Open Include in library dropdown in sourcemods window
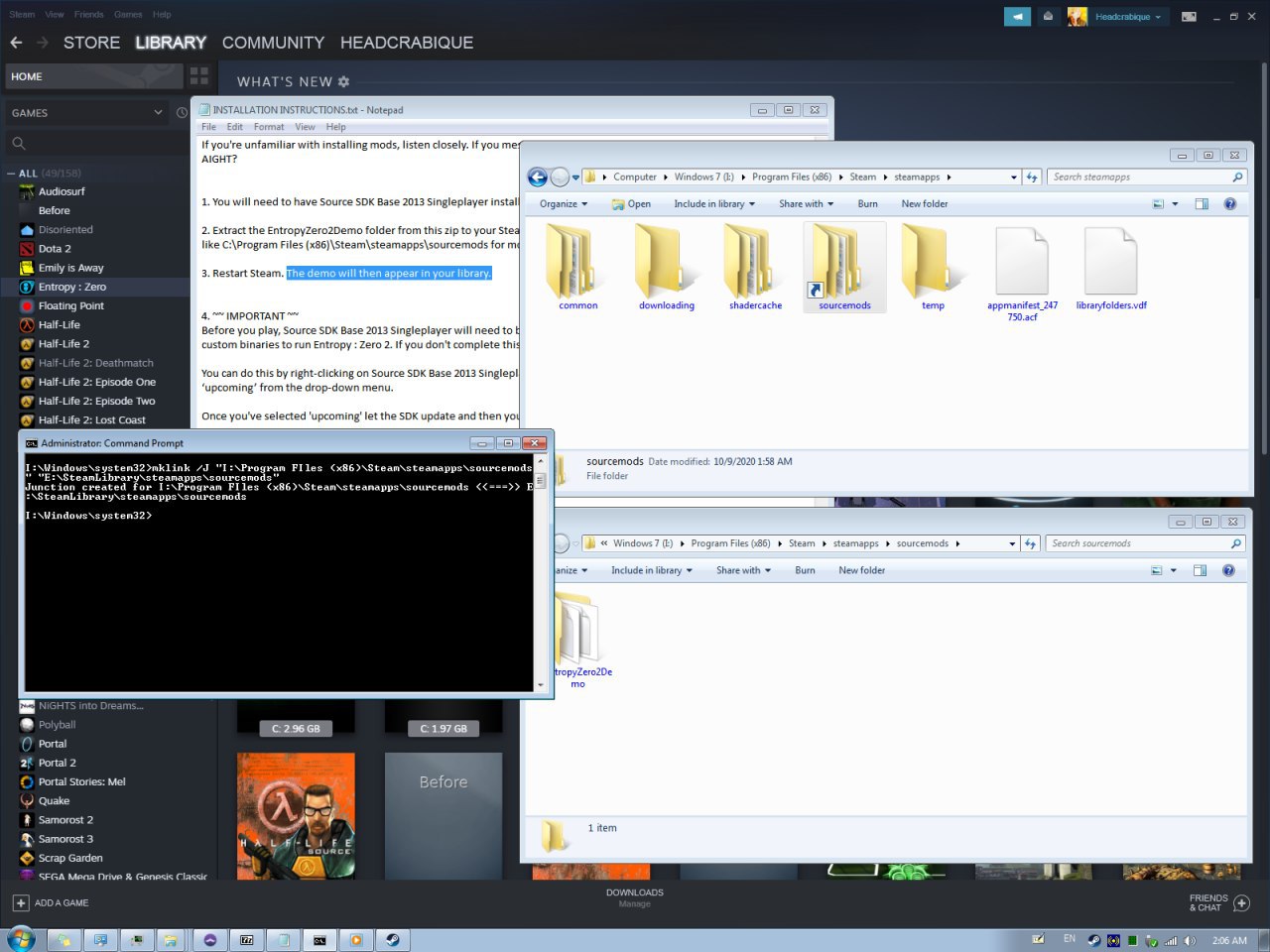Image resolution: width=1270 pixels, height=952 pixels. [x=652, y=570]
